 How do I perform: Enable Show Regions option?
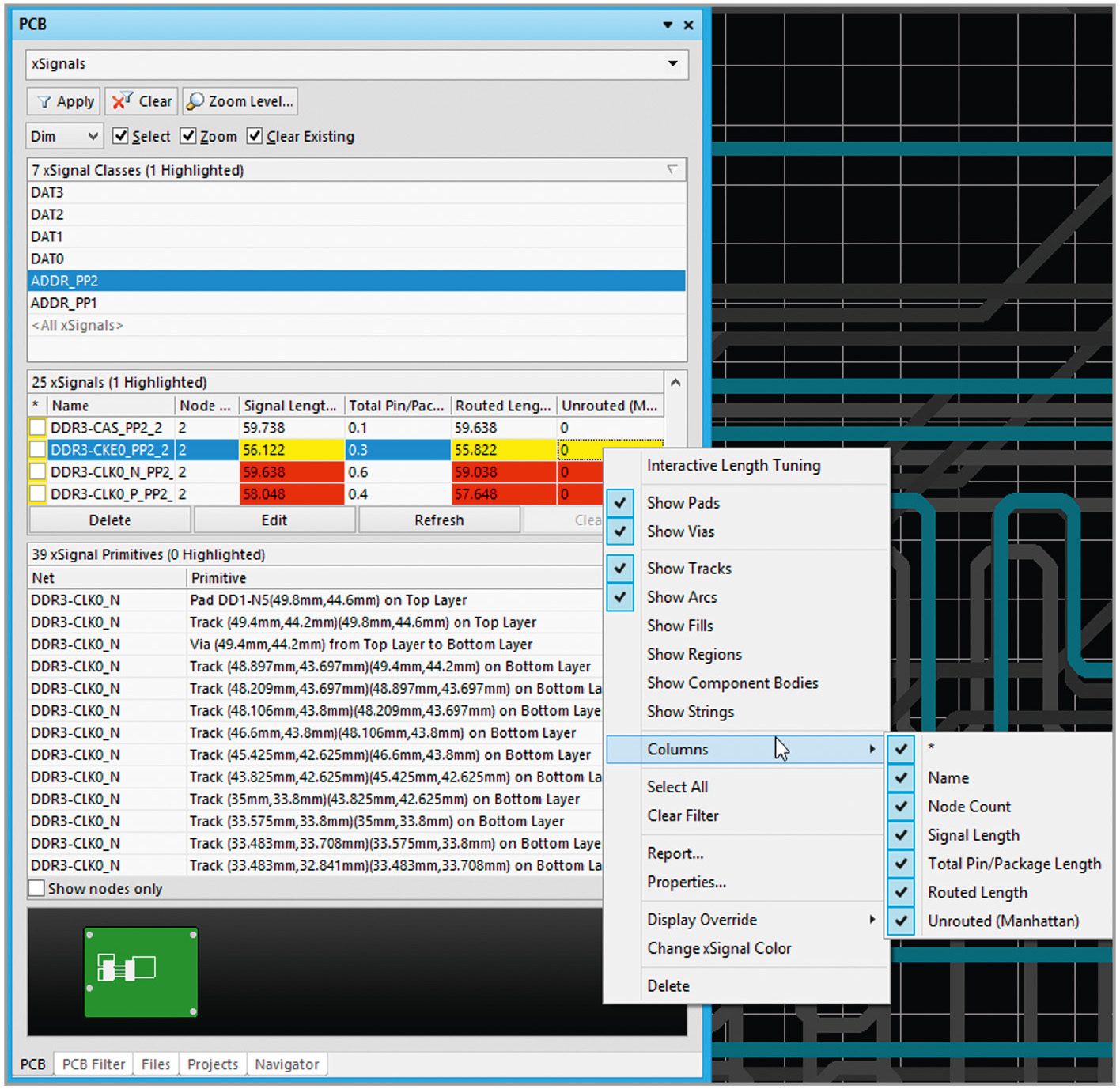point(747,654)
